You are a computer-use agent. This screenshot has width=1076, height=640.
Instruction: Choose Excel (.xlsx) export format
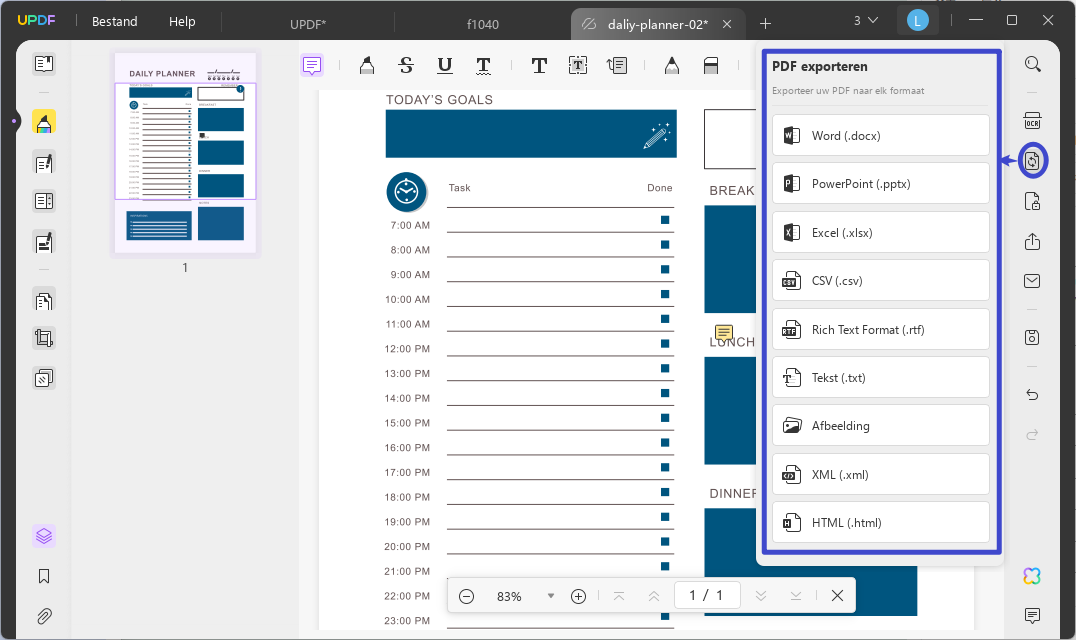coord(880,233)
